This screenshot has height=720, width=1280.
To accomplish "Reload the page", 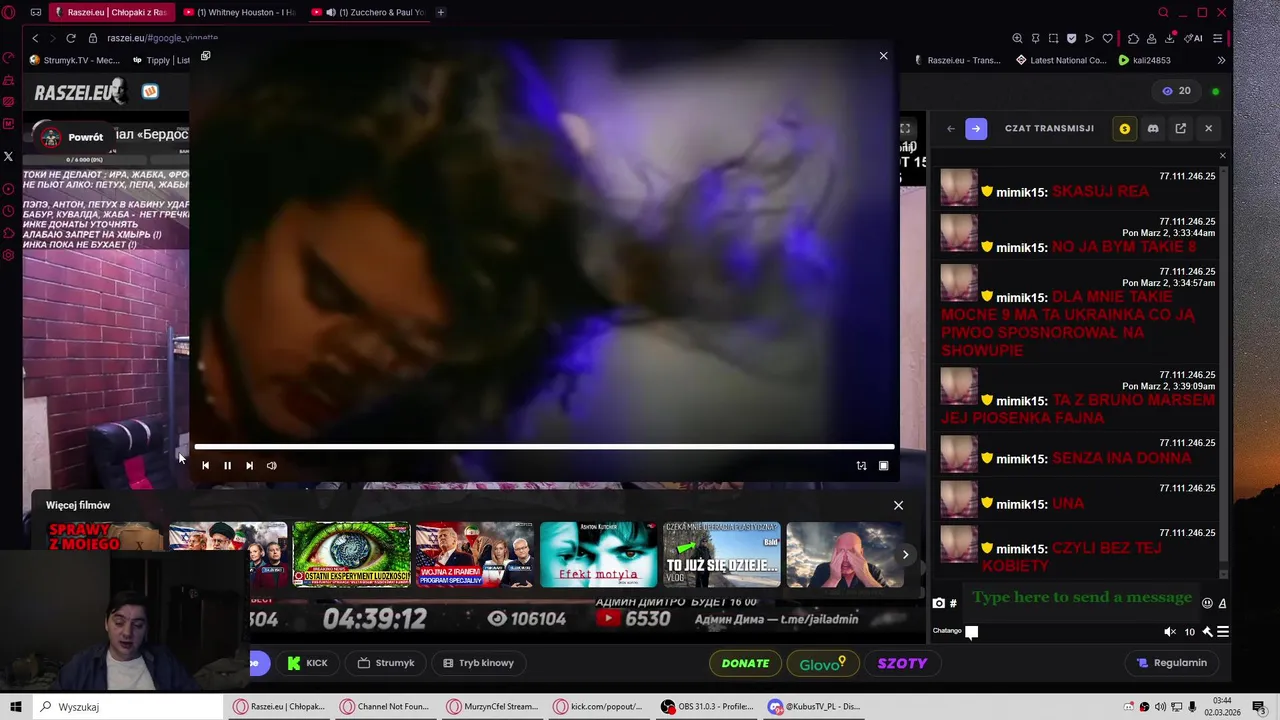I will click(x=71, y=38).
